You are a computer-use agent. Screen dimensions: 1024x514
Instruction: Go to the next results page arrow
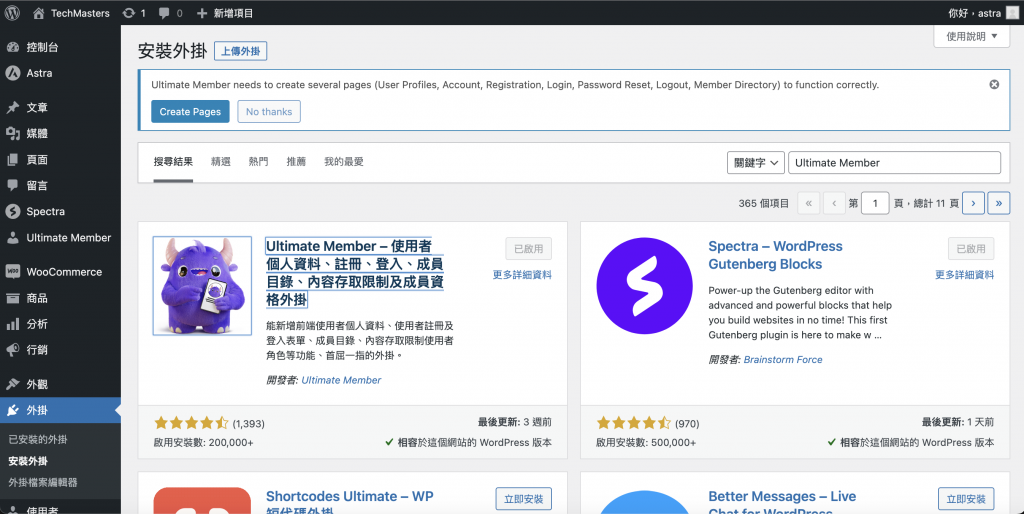[973, 203]
